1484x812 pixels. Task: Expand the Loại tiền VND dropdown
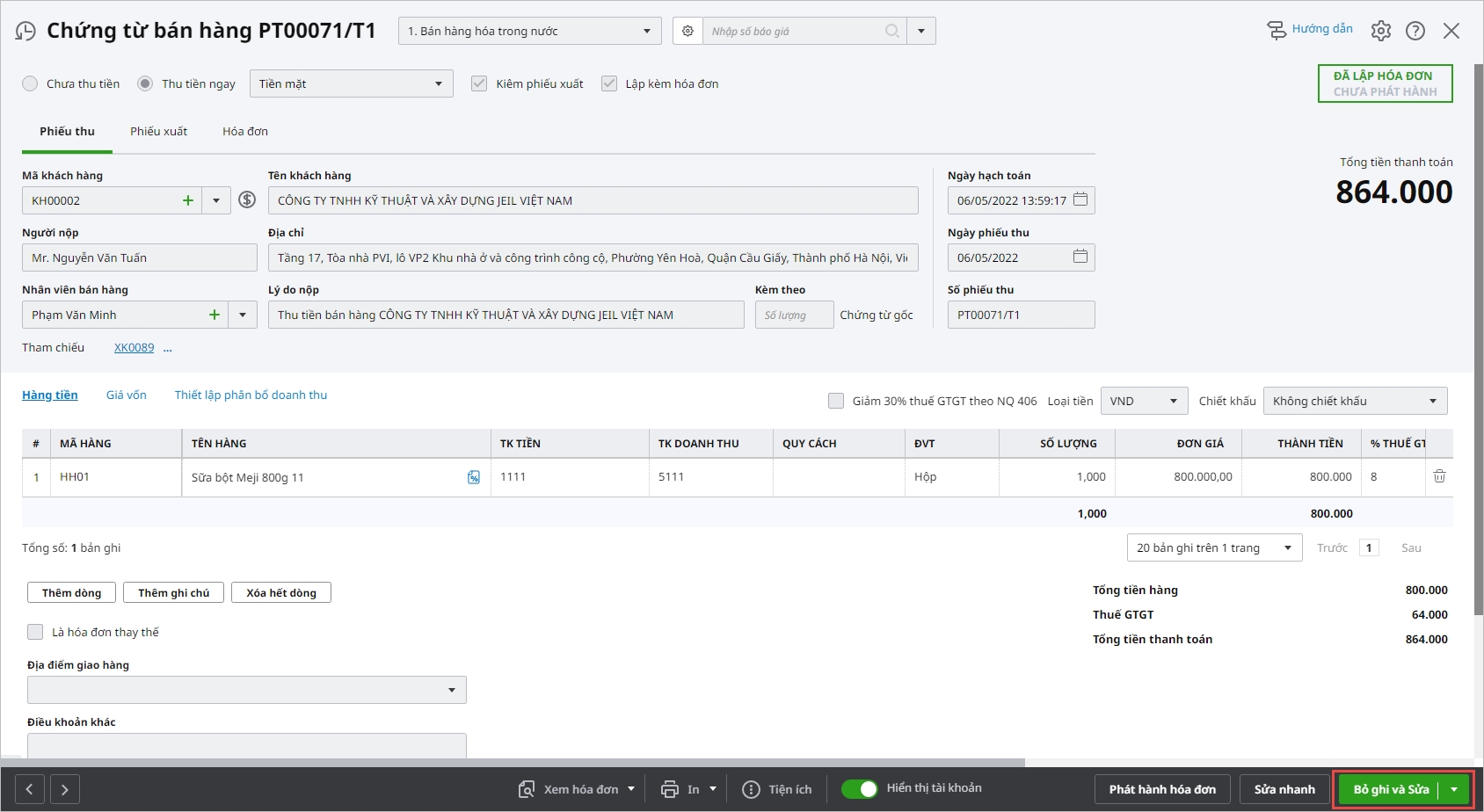click(1172, 401)
